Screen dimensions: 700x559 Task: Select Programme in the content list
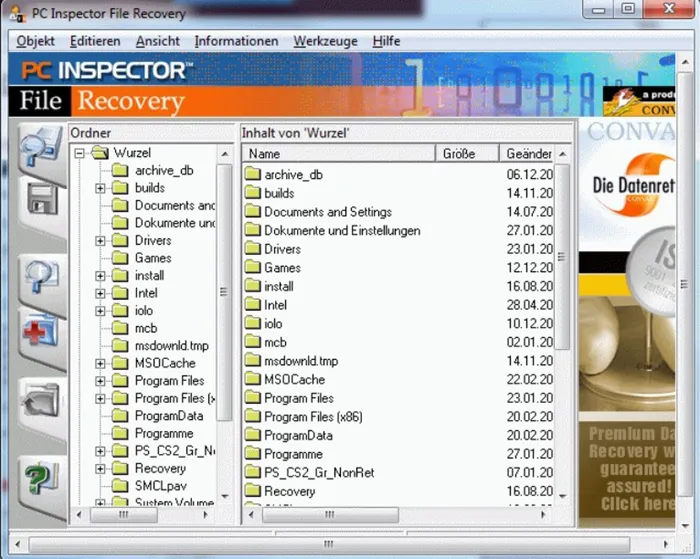293,454
